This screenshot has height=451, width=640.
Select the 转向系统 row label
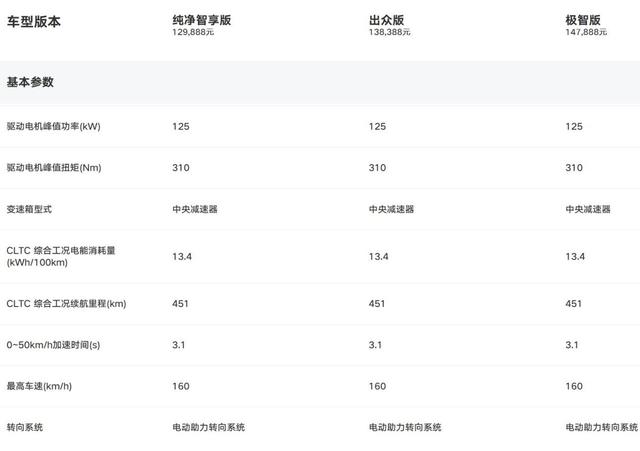tap(24, 427)
